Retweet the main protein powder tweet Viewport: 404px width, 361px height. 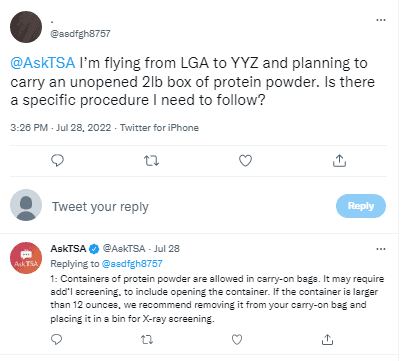click(x=151, y=161)
